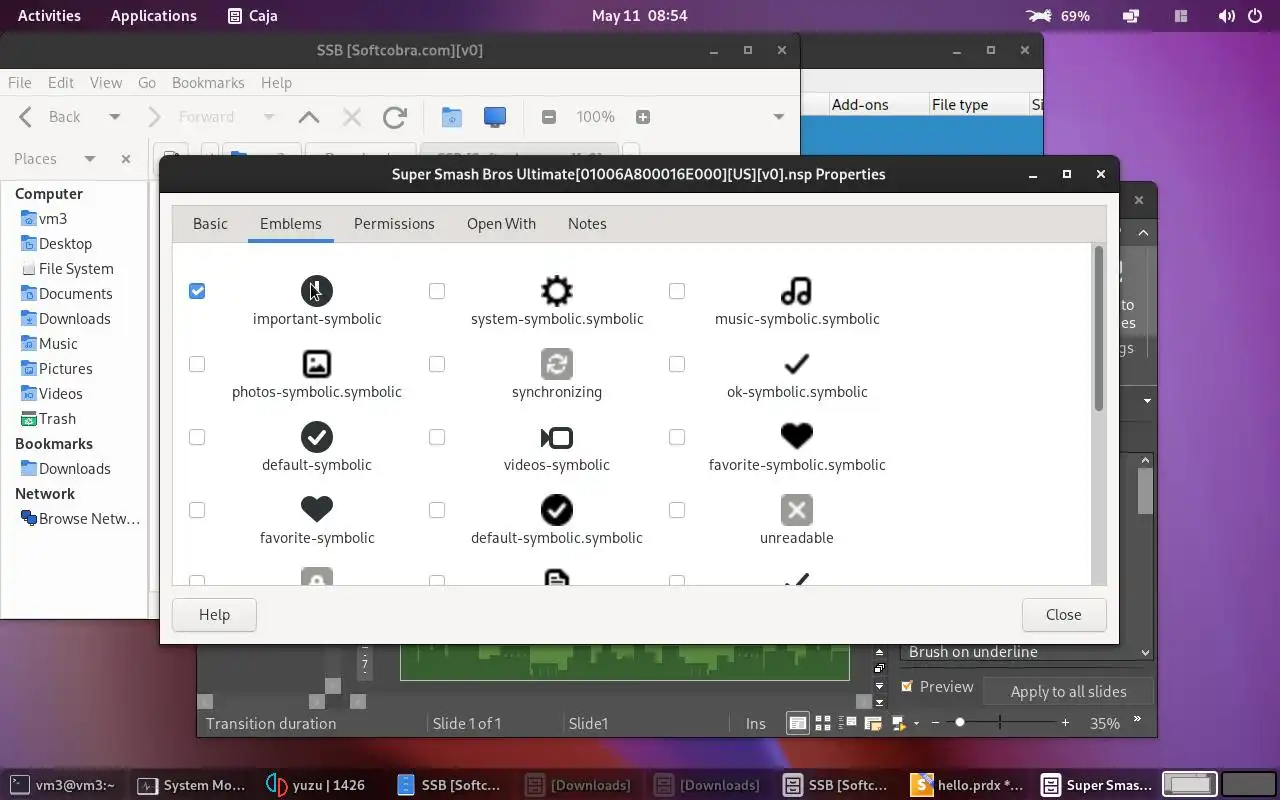Switch to the Basic tab
This screenshot has width=1280, height=800.
coord(210,224)
